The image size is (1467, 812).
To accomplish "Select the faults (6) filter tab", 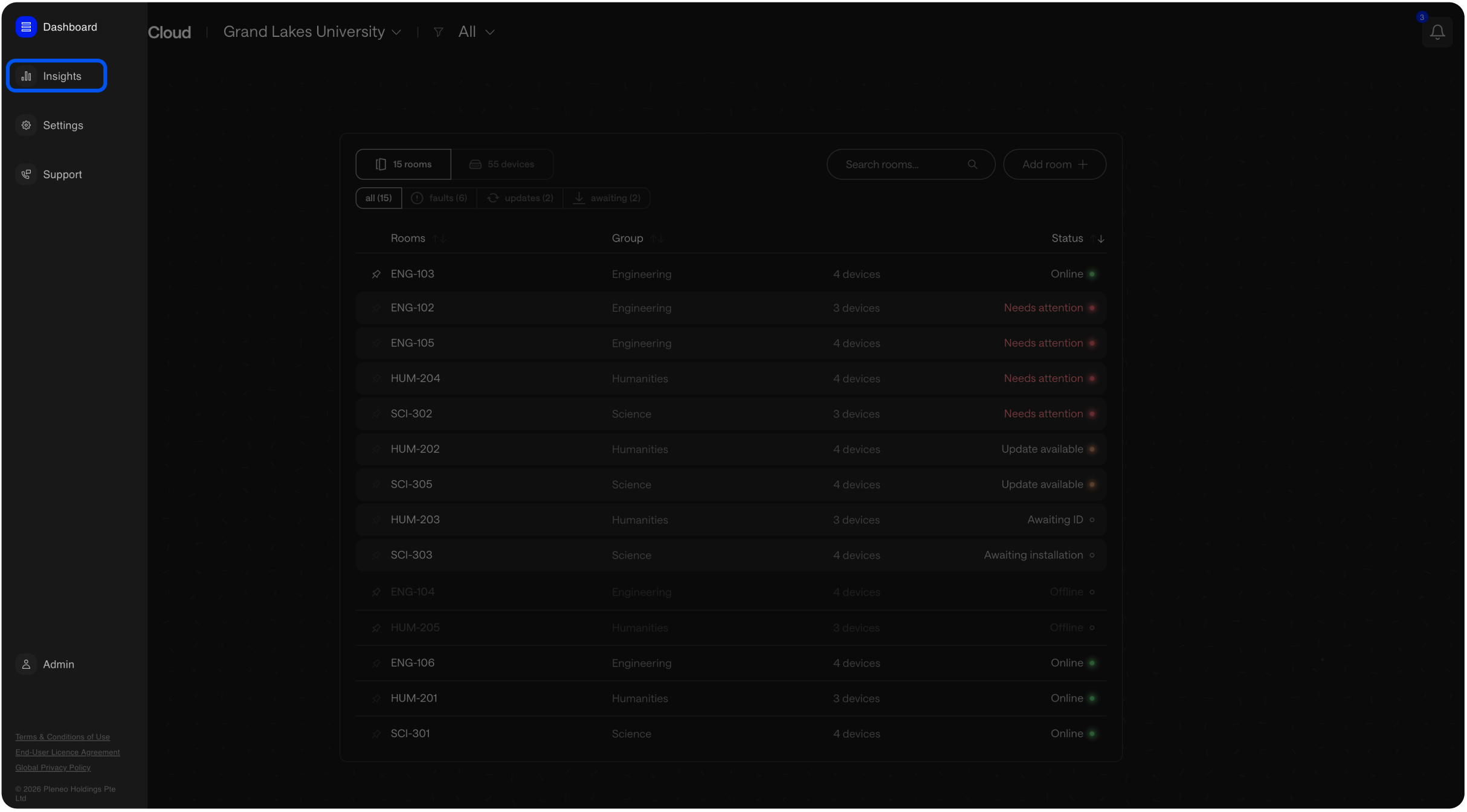I will point(439,198).
